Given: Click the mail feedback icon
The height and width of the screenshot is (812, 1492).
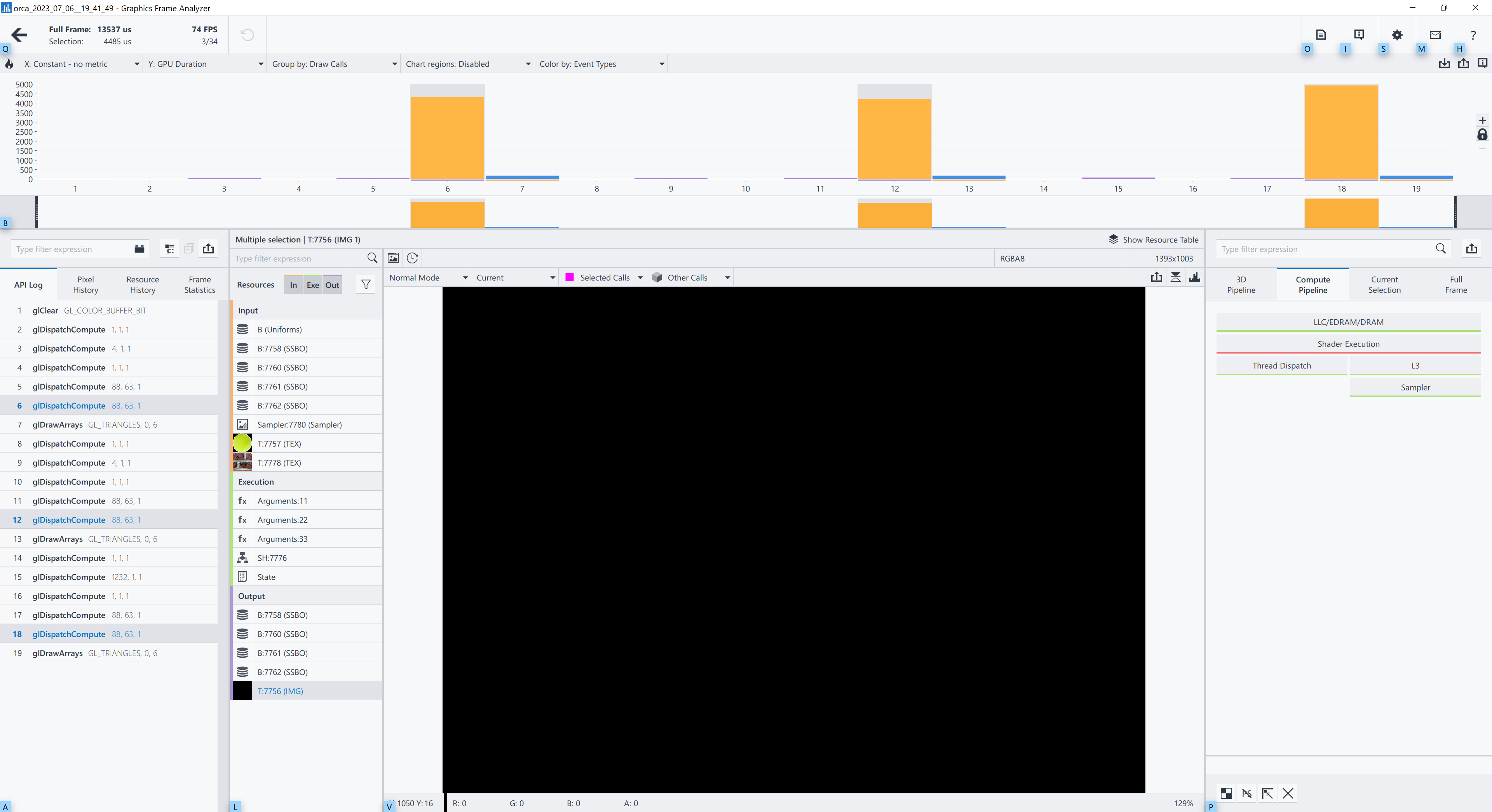Looking at the screenshot, I should click(1435, 35).
